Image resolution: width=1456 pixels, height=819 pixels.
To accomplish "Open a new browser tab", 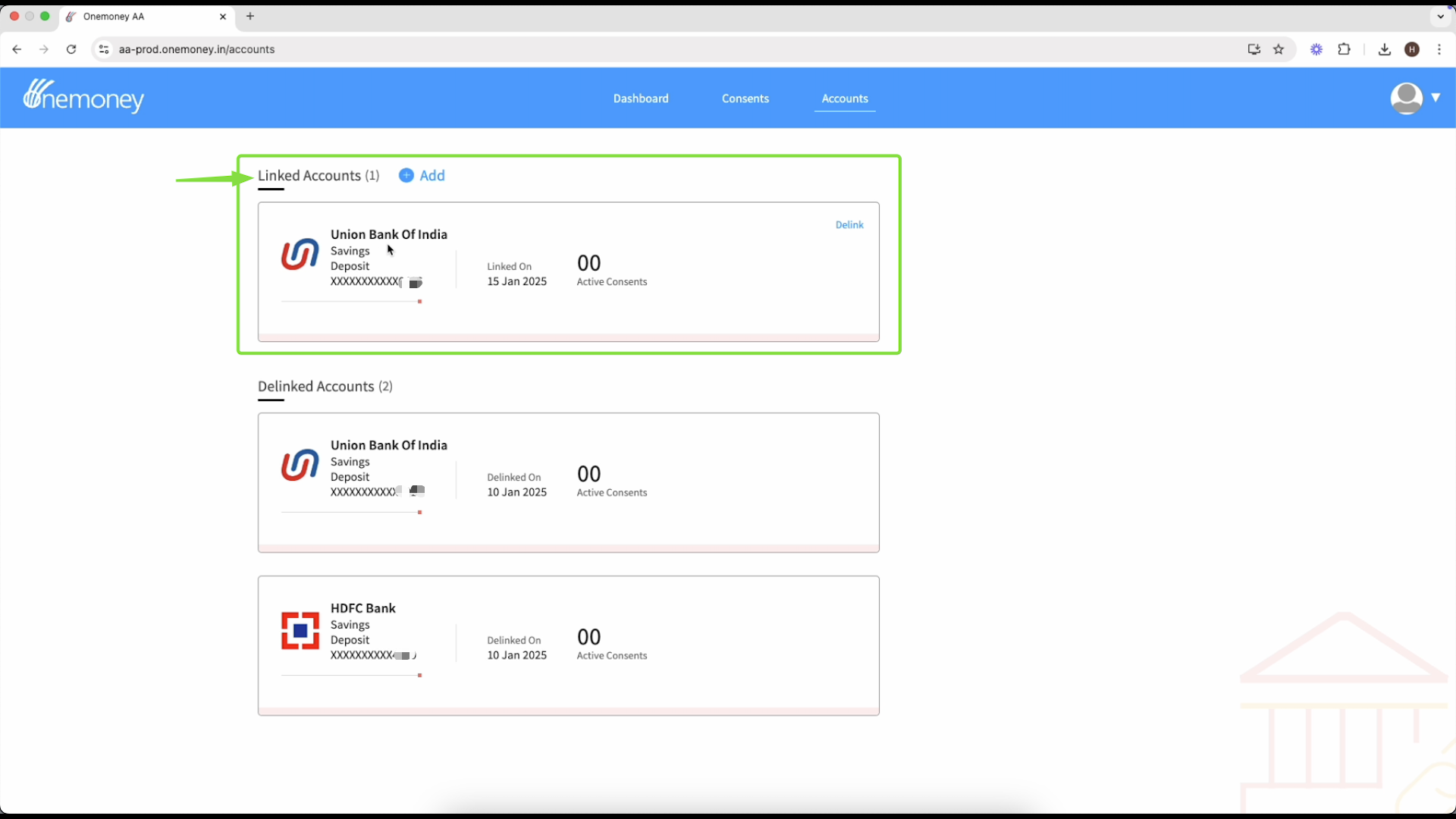I will tap(250, 16).
